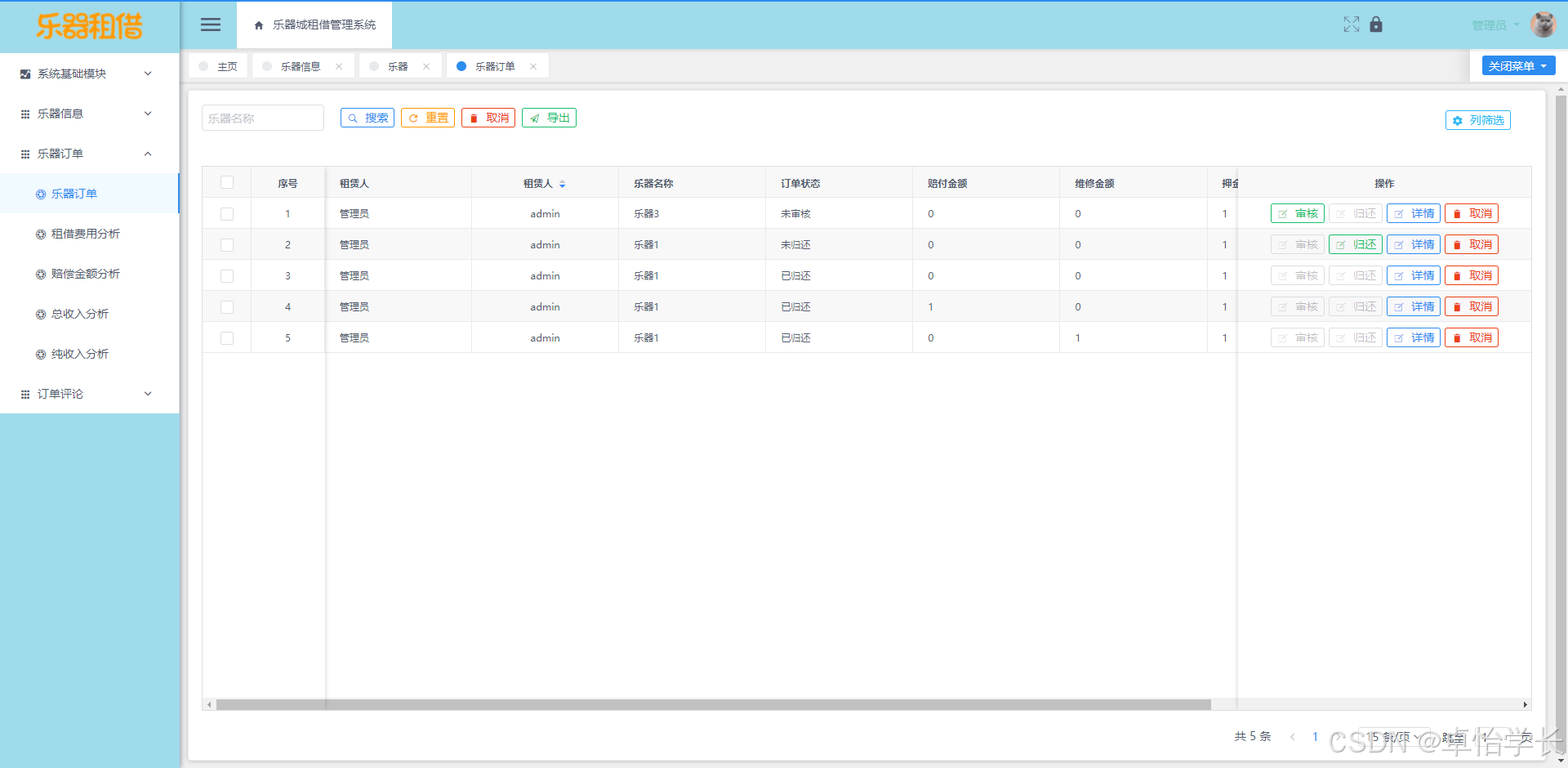Toggle the select-all header checkbox
The height and width of the screenshot is (768, 1568).
227,183
